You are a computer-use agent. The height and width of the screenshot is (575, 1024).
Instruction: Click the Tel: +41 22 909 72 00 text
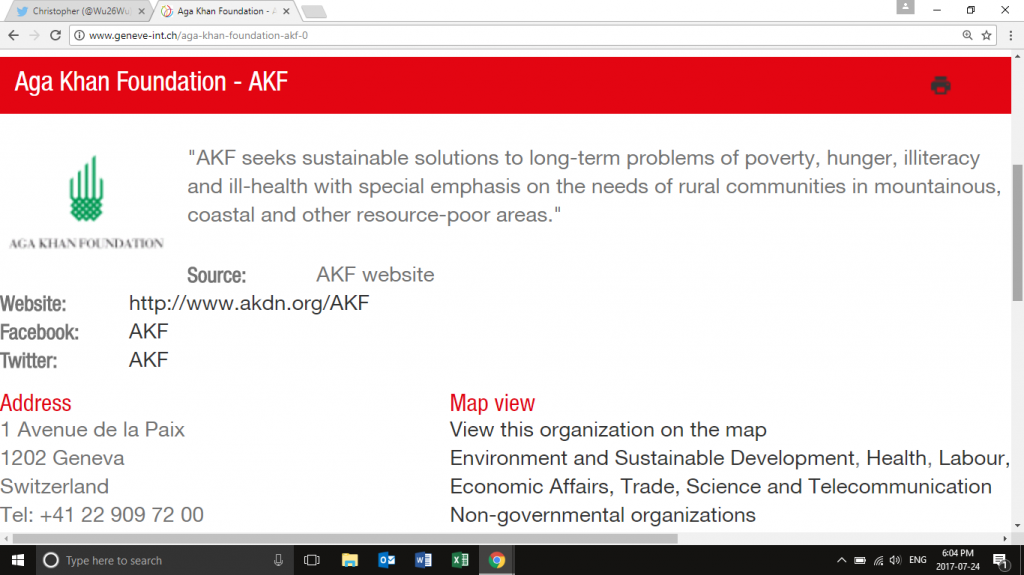point(102,515)
